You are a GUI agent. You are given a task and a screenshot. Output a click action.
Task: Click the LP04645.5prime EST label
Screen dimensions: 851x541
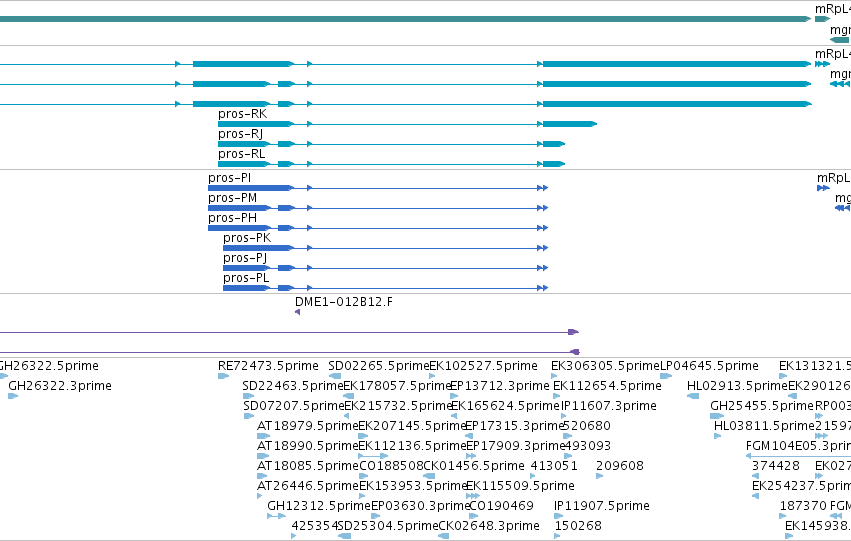pyautogui.click(x=709, y=366)
